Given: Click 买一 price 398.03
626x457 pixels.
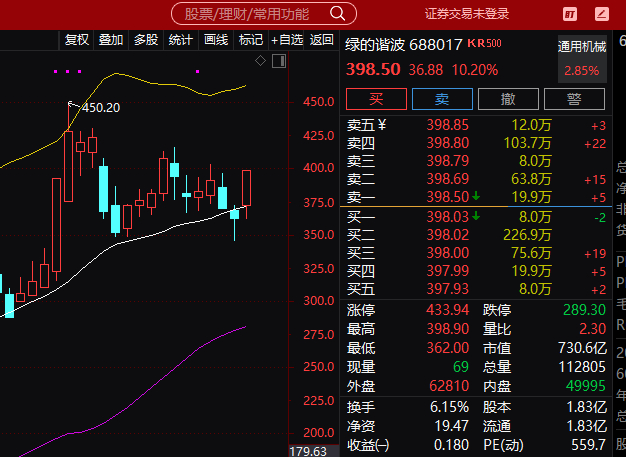Looking at the screenshot, I should click(448, 217).
